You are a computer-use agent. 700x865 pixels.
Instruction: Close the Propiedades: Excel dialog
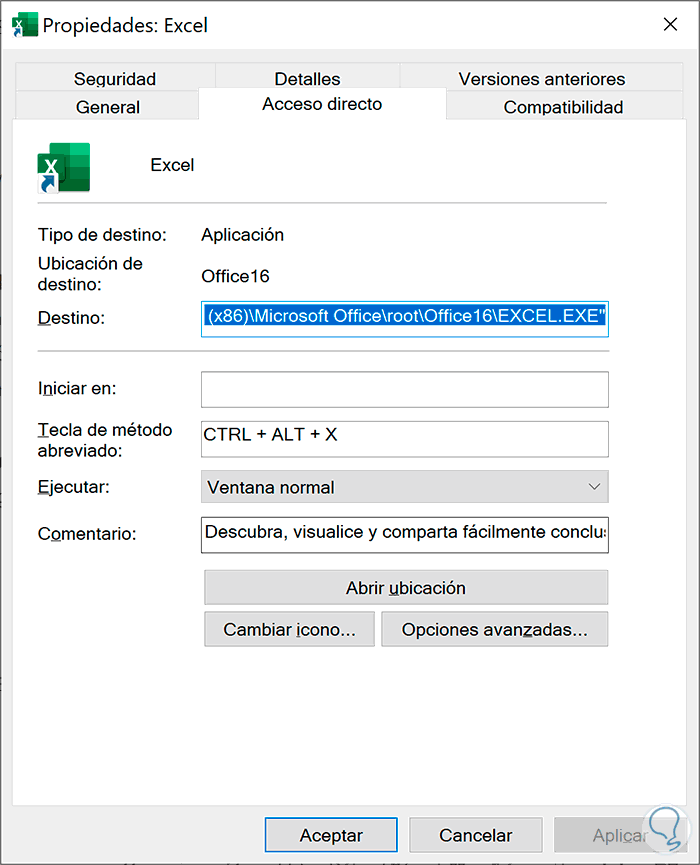click(x=670, y=24)
